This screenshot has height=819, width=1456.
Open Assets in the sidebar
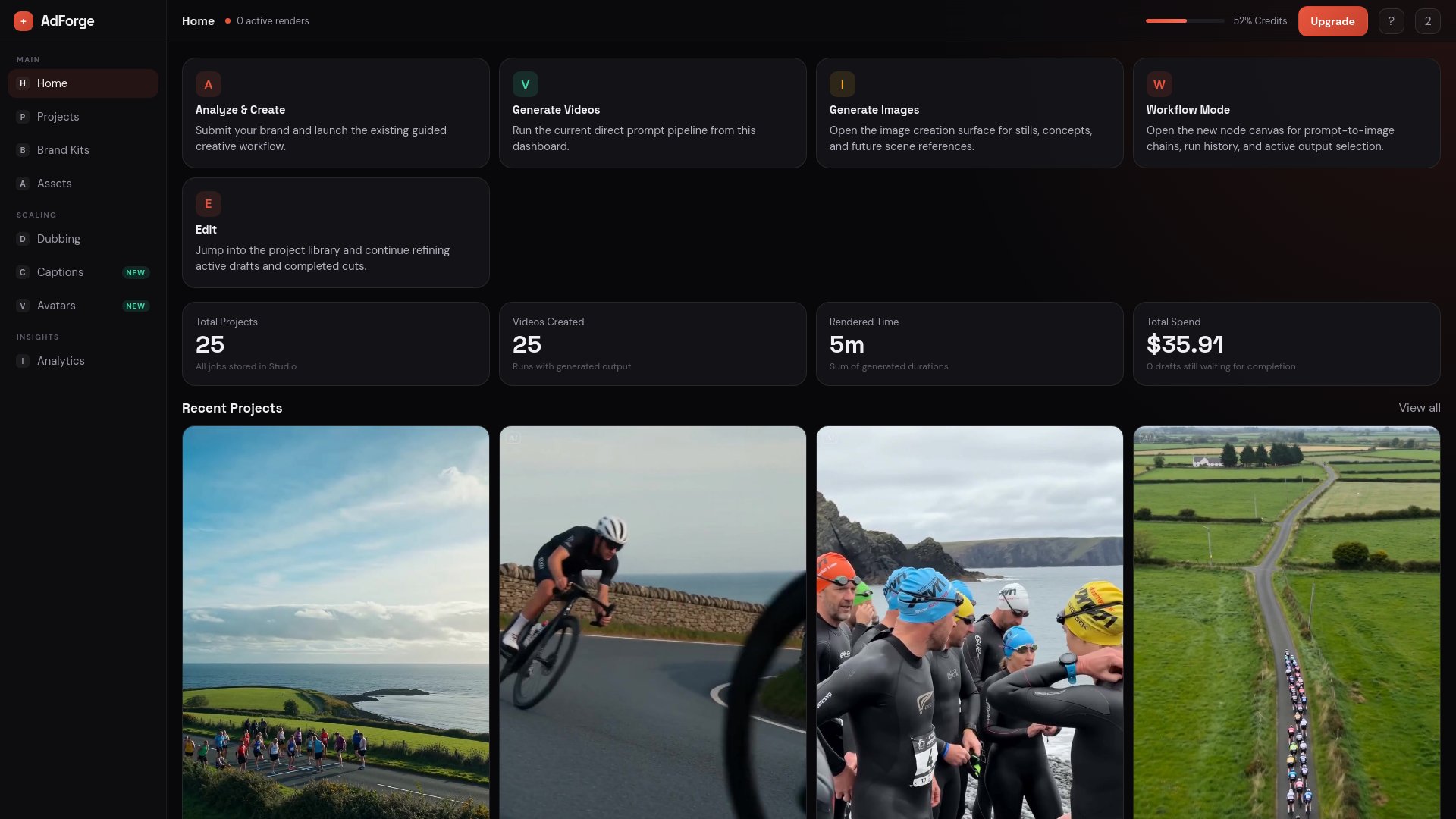[83, 184]
